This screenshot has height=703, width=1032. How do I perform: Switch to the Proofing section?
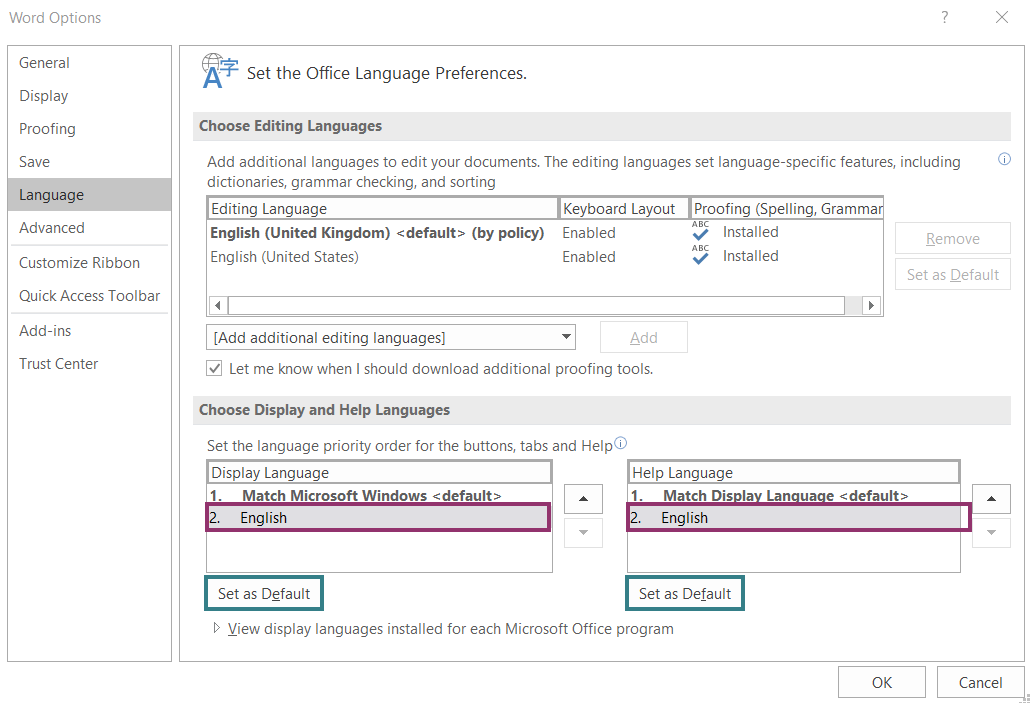tap(47, 128)
